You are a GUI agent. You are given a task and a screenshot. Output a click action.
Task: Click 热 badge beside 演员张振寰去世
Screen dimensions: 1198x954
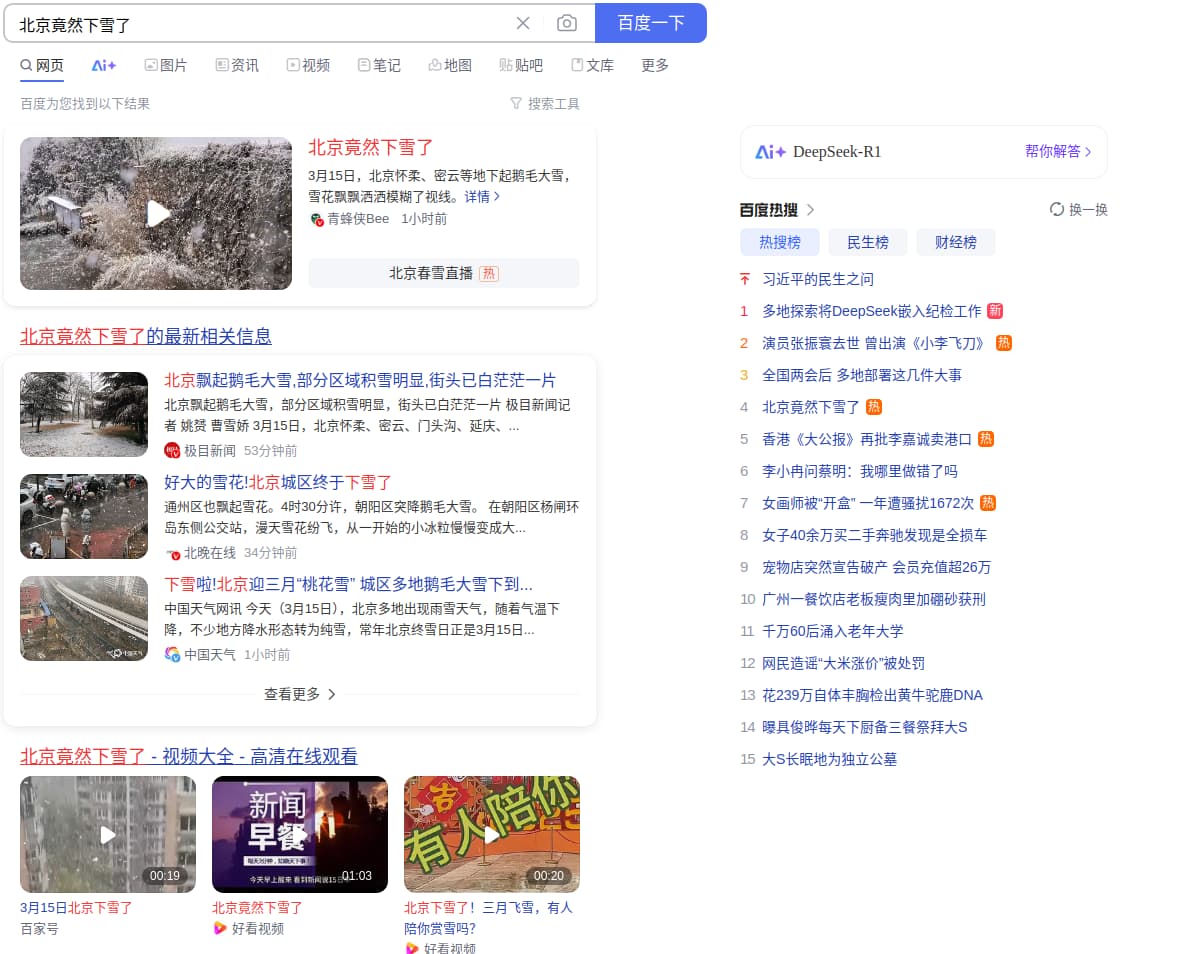[x=1003, y=343]
